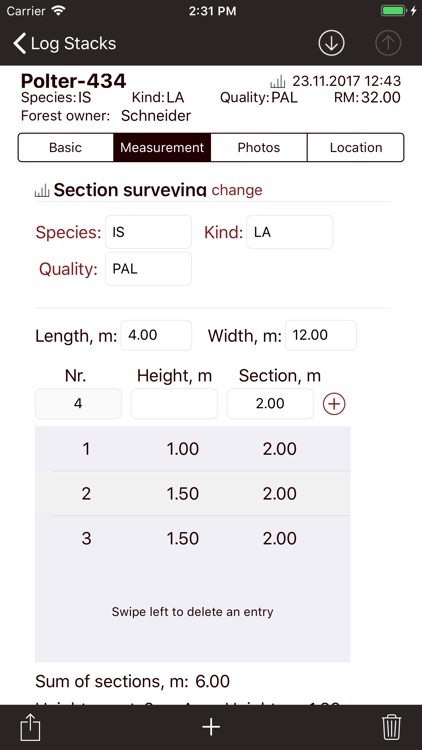Switch to the Photos tab
The image size is (422, 750).
coord(259,147)
